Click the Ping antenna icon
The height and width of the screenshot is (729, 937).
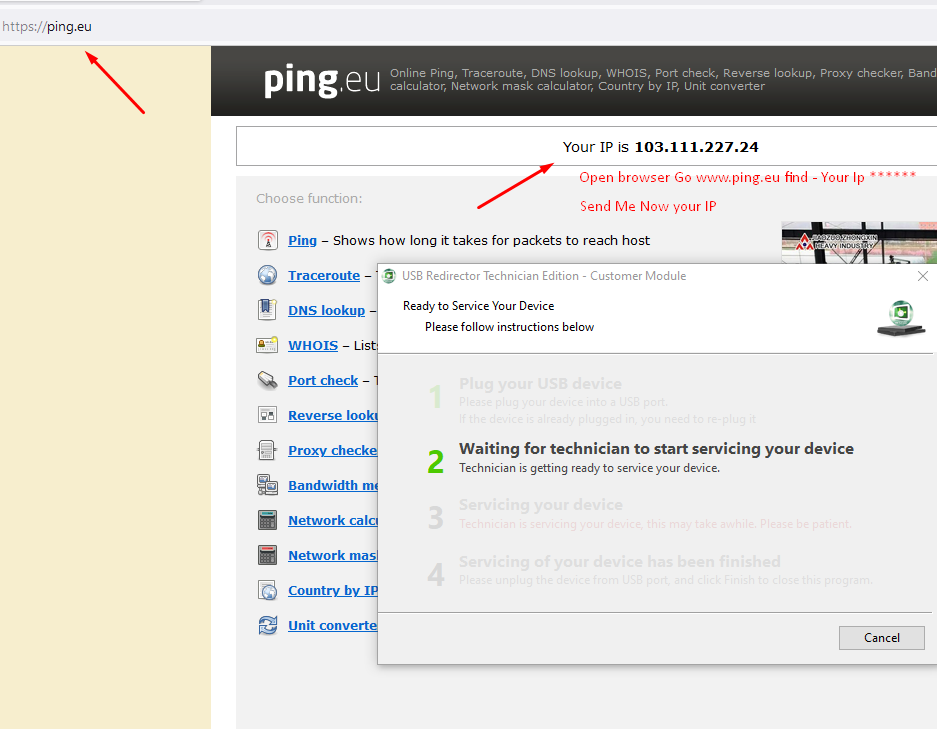(267, 240)
